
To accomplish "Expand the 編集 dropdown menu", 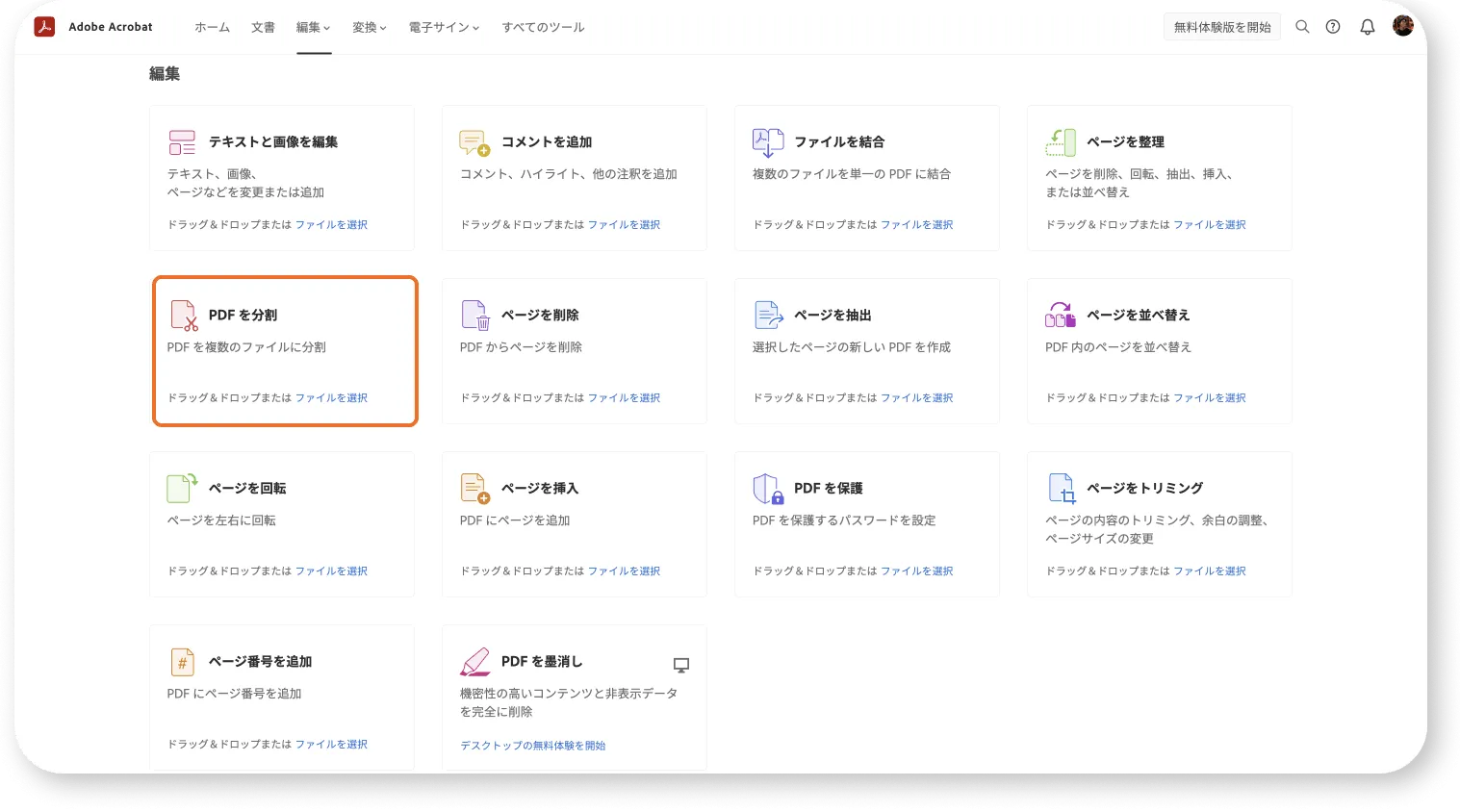I will [x=314, y=27].
